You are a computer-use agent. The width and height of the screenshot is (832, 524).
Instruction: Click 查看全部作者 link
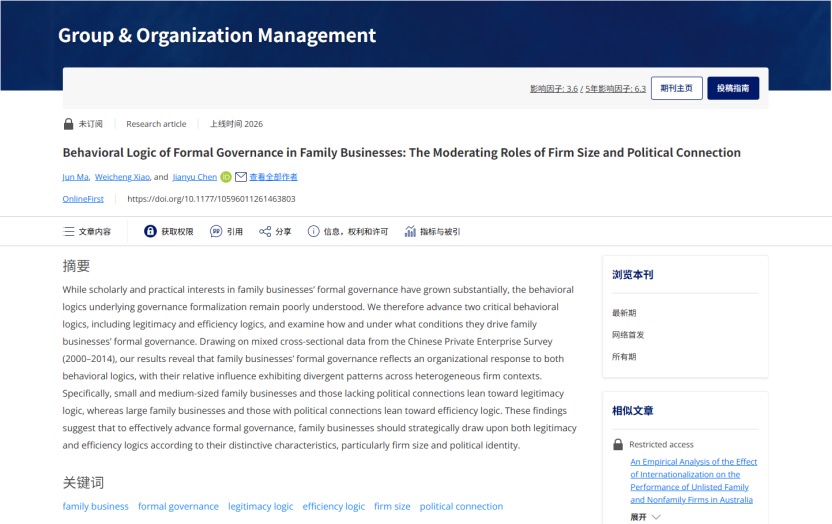coord(273,177)
